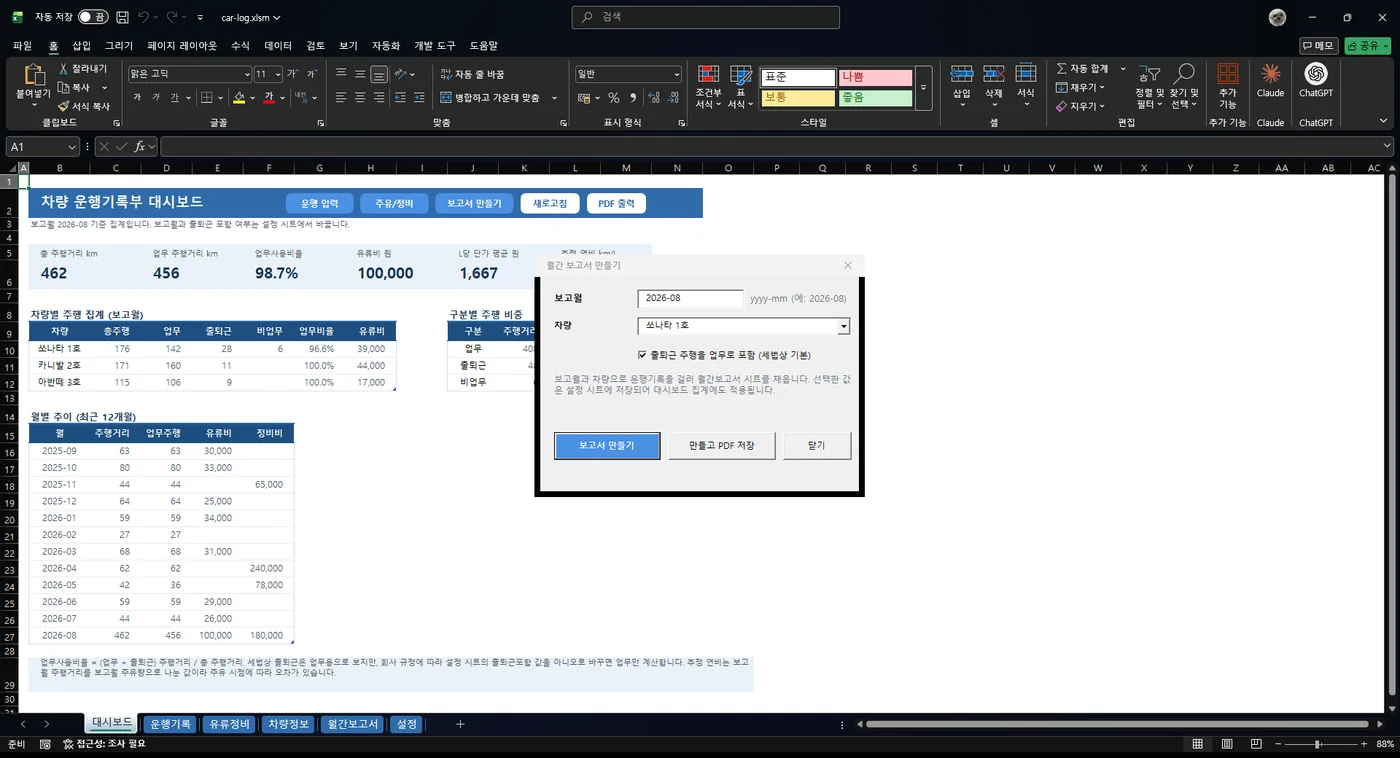Viewport: 1400px width, 758px height.
Task: Open the number format dropdown (일반)
Action: pos(676,74)
